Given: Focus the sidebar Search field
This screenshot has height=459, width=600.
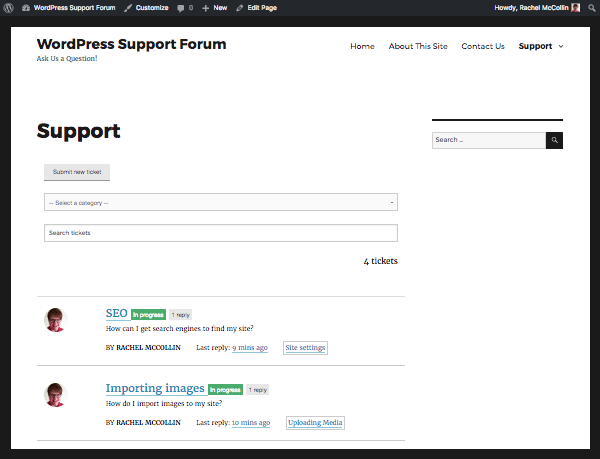Looking at the screenshot, I should click(489, 140).
